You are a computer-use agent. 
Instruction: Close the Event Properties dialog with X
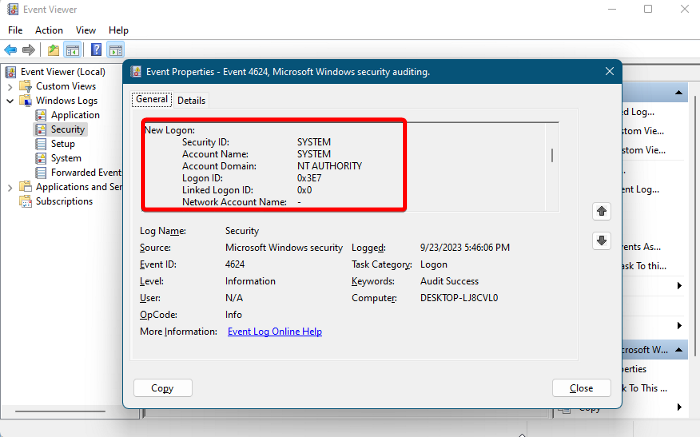click(x=609, y=71)
